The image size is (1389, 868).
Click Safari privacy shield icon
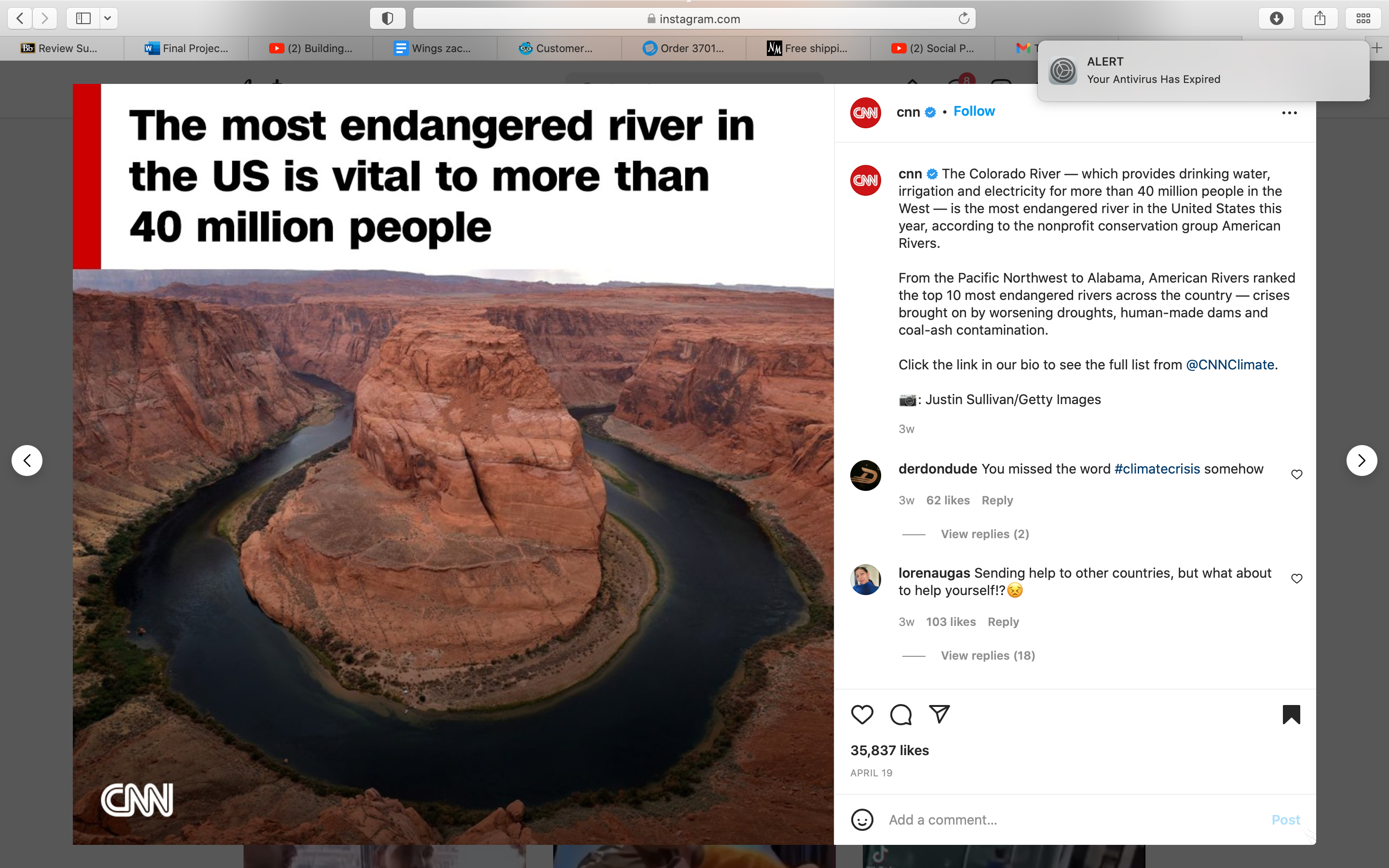387,18
